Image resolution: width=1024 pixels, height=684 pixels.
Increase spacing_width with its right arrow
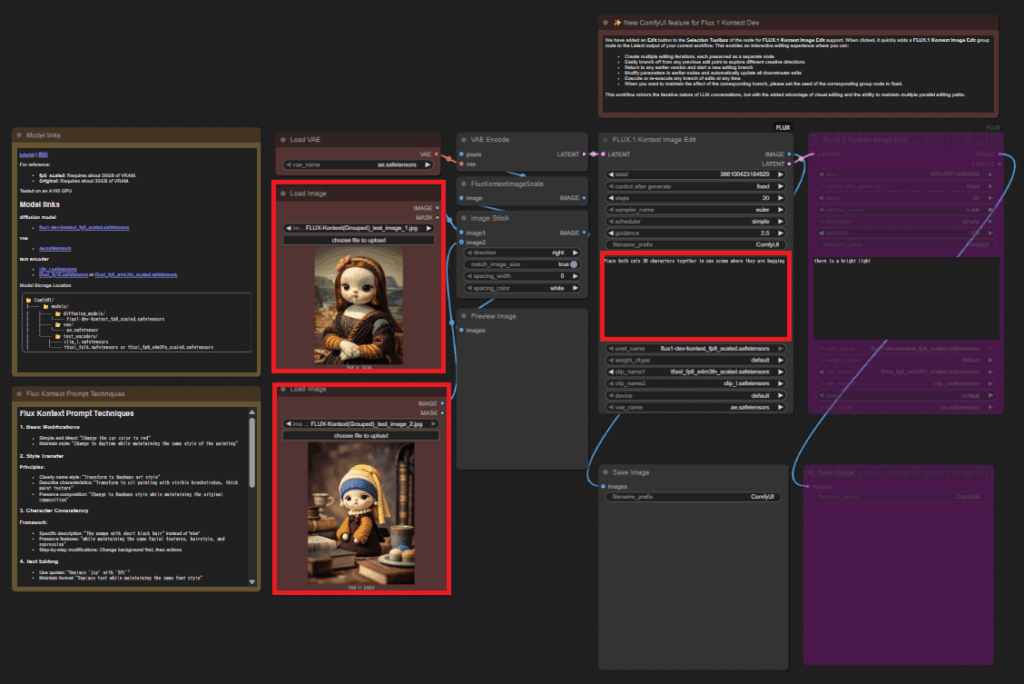pos(575,276)
